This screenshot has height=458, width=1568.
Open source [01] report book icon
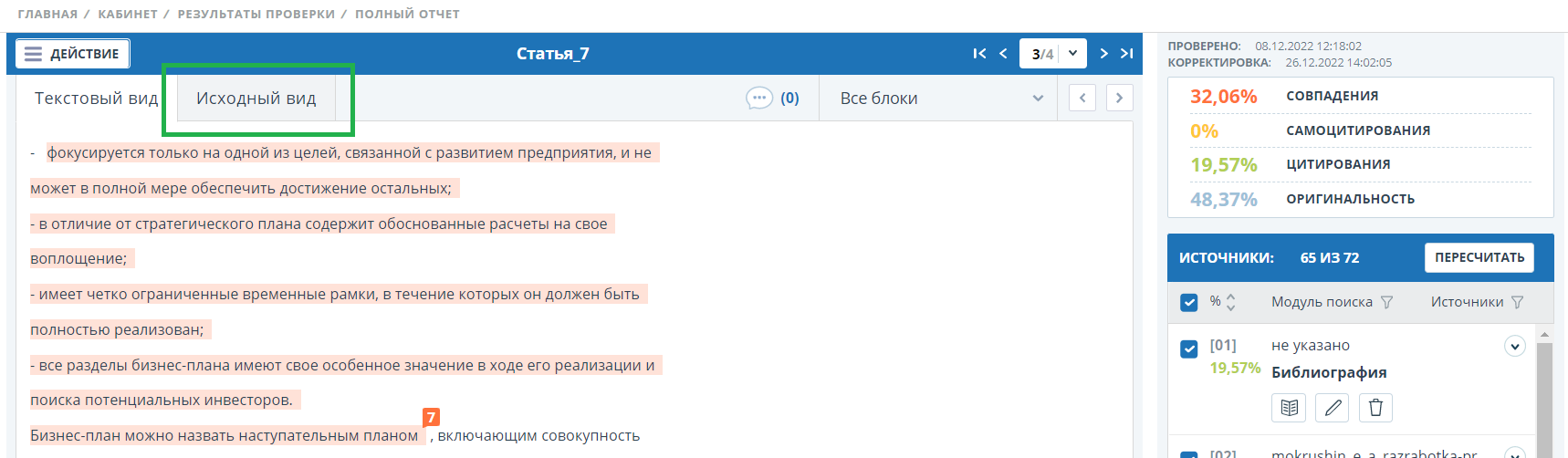click(x=1289, y=408)
